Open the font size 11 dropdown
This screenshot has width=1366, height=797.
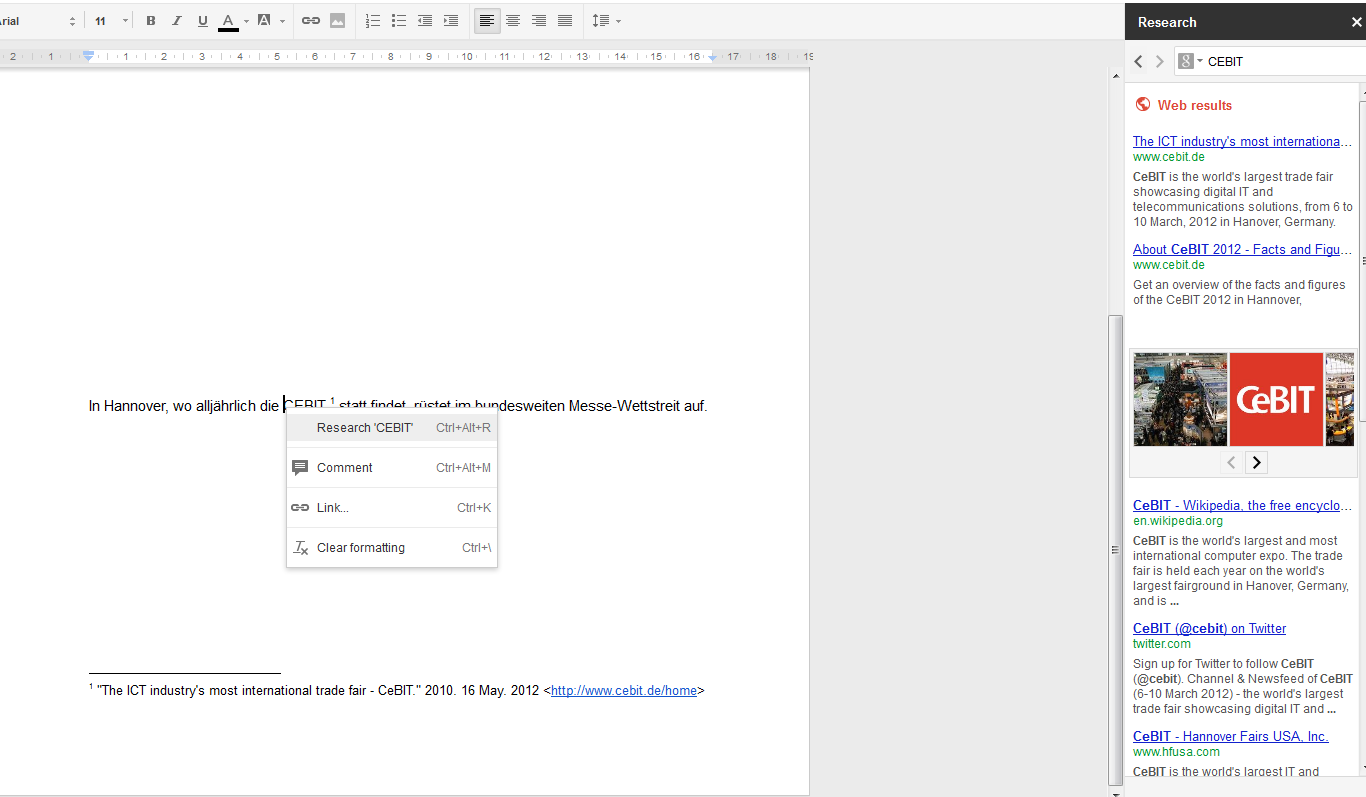[112, 21]
